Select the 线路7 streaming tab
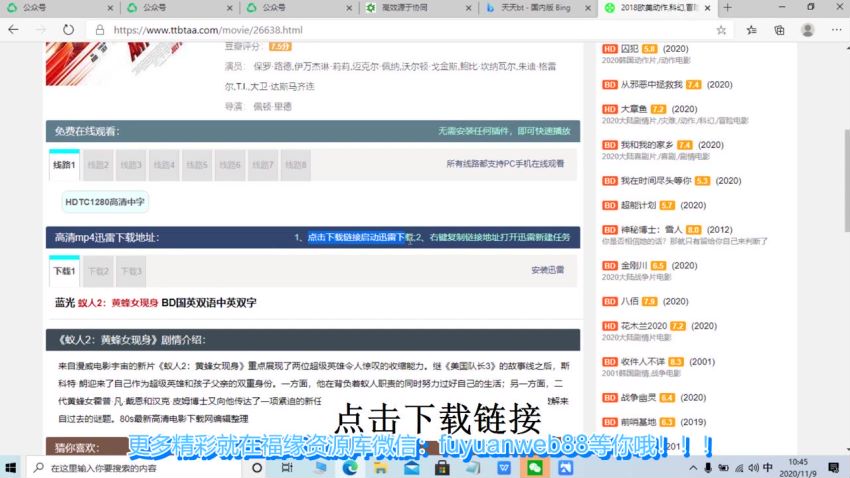The height and width of the screenshot is (478, 850). coord(263,165)
